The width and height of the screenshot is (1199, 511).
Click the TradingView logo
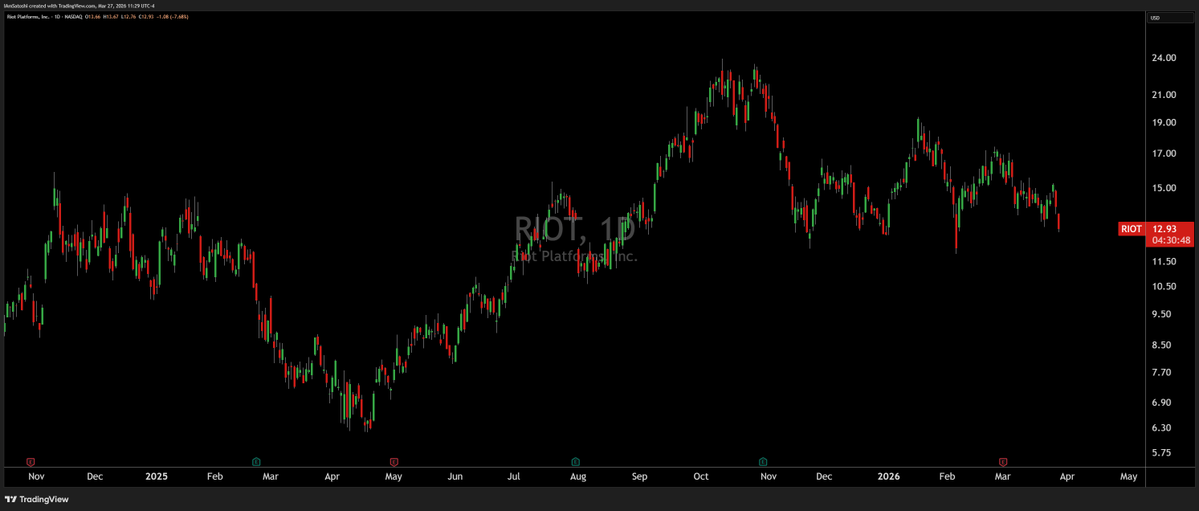point(37,500)
